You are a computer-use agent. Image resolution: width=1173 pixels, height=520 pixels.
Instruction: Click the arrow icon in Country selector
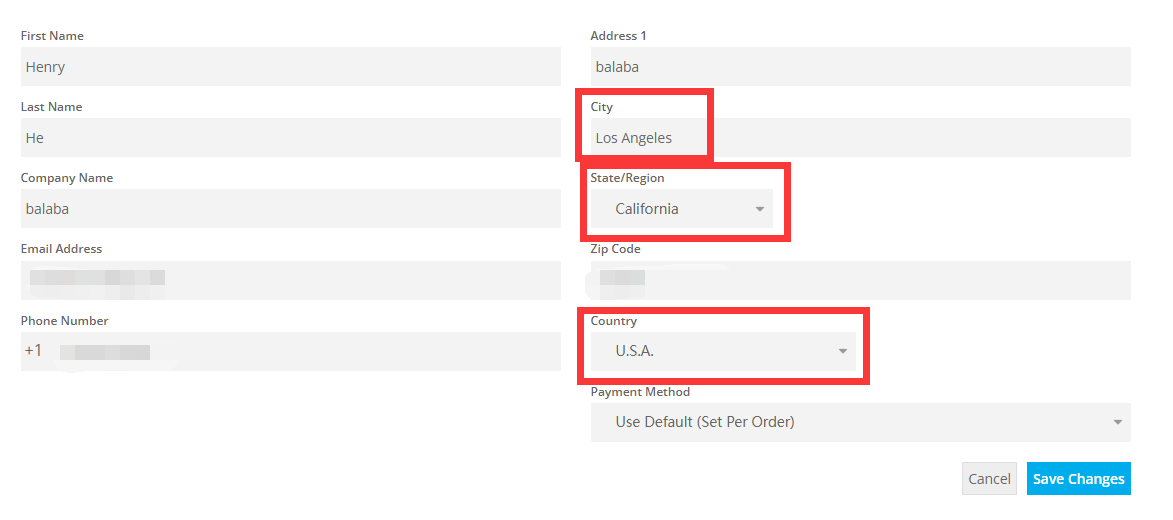[x=843, y=352]
